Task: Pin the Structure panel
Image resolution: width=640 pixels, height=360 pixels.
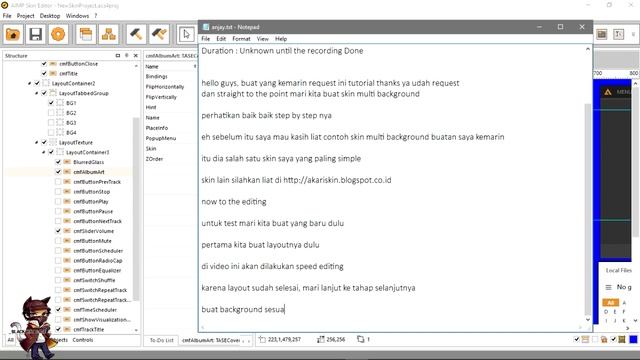Action: tap(127, 56)
